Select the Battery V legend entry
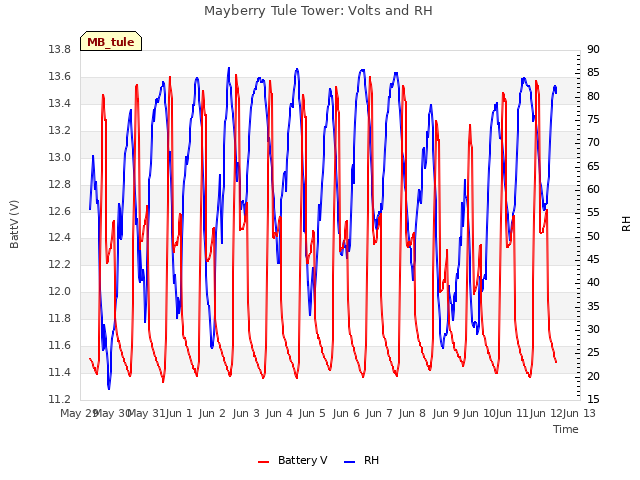The height and width of the screenshot is (480, 640). [293, 460]
